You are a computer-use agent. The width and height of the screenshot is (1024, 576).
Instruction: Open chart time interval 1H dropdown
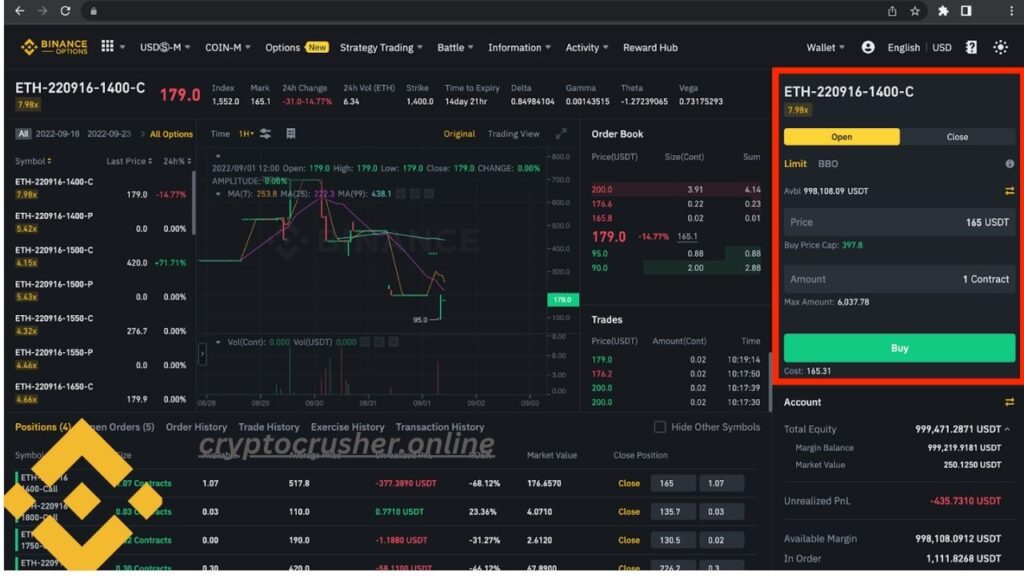(246, 134)
